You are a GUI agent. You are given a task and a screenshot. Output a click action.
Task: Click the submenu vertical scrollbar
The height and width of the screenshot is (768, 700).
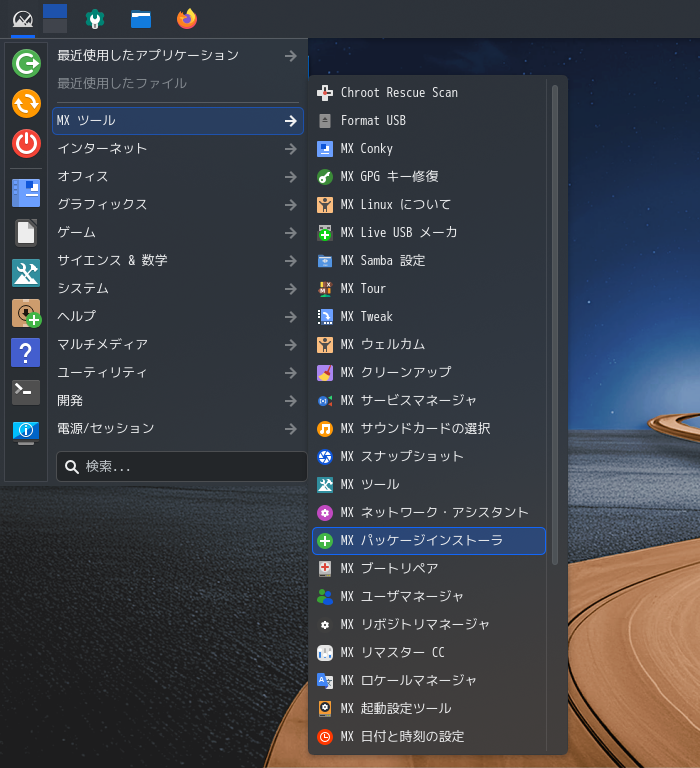coord(555,325)
